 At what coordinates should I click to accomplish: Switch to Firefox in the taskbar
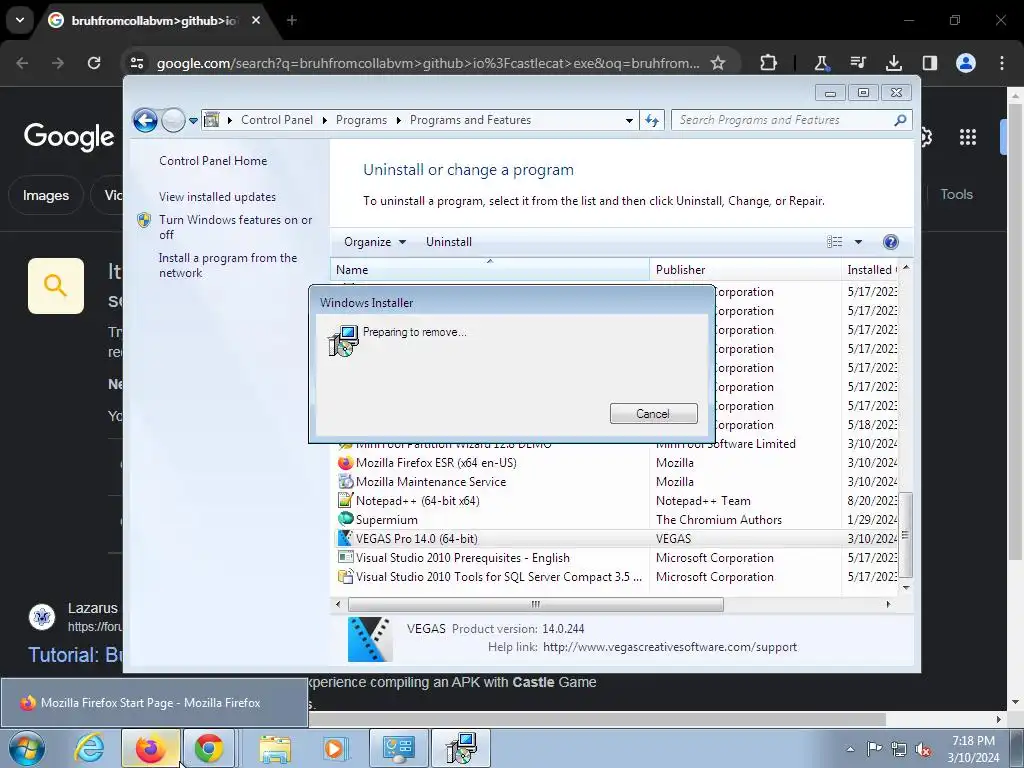(x=150, y=748)
